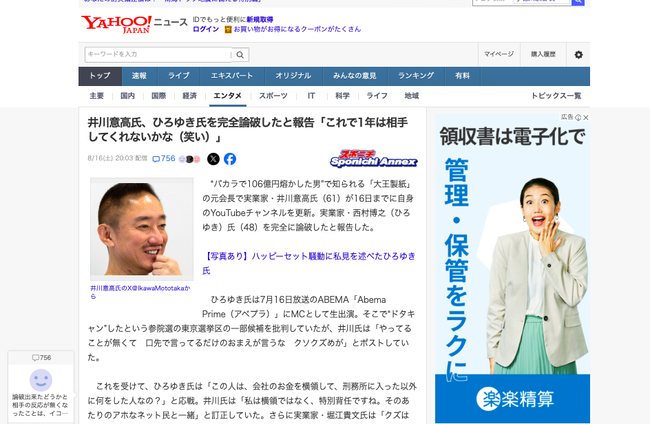
Task: Click Sponichi Annex logo
Action: click(x=374, y=159)
